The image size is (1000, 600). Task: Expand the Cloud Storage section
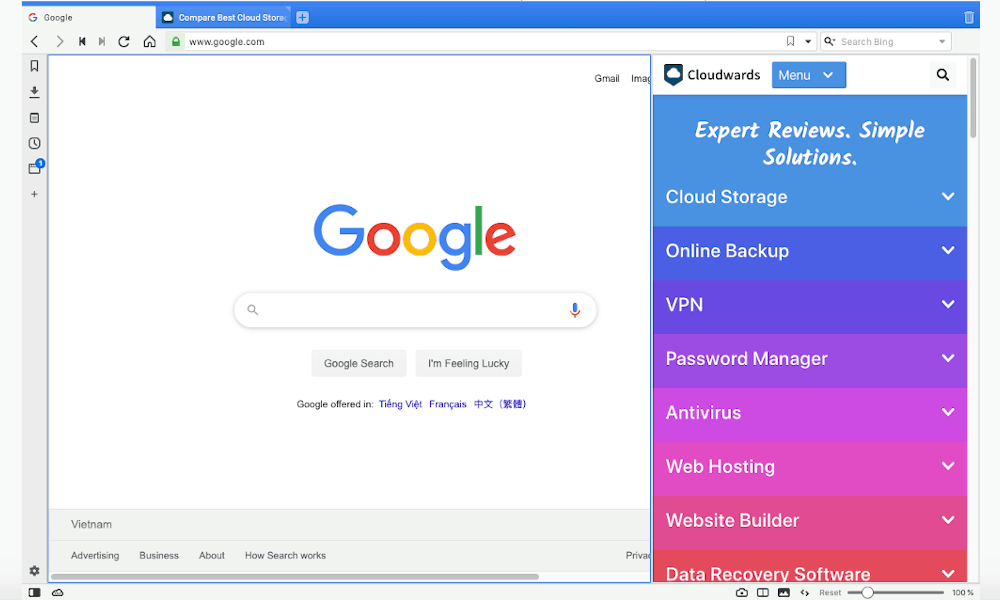point(810,197)
